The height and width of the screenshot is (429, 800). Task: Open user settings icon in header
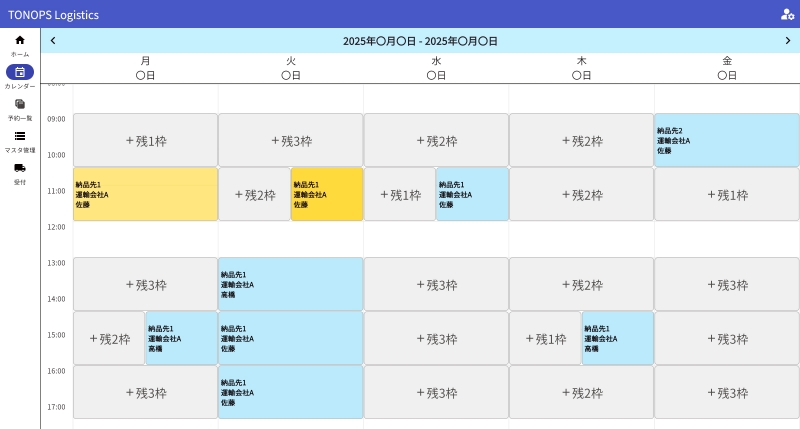pyautogui.click(x=787, y=14)
